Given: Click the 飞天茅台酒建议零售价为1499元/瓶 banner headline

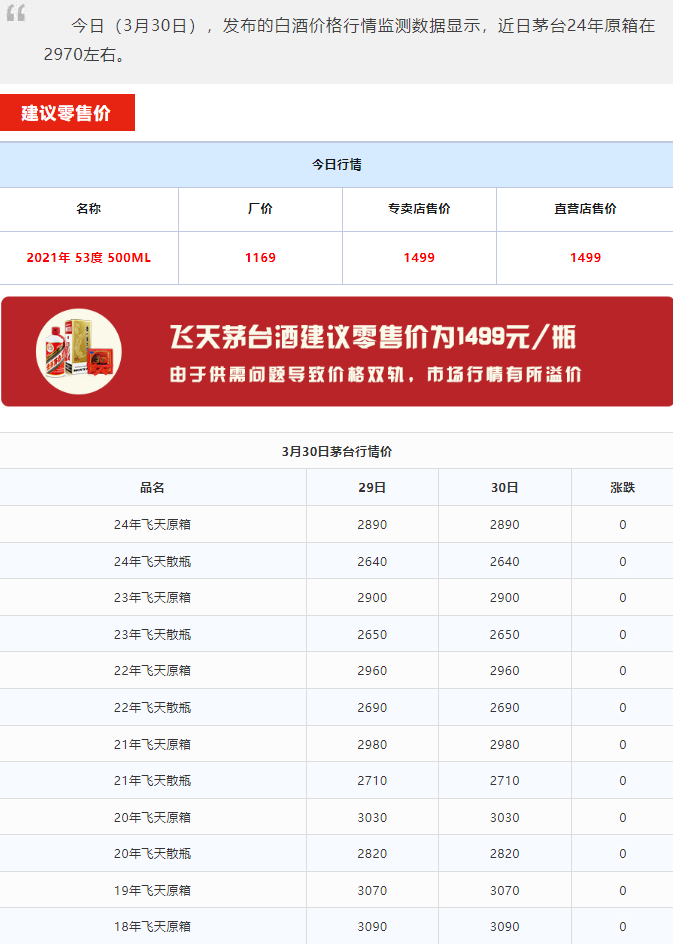Looking at the screenshot, I should click(x=373, y=337).
